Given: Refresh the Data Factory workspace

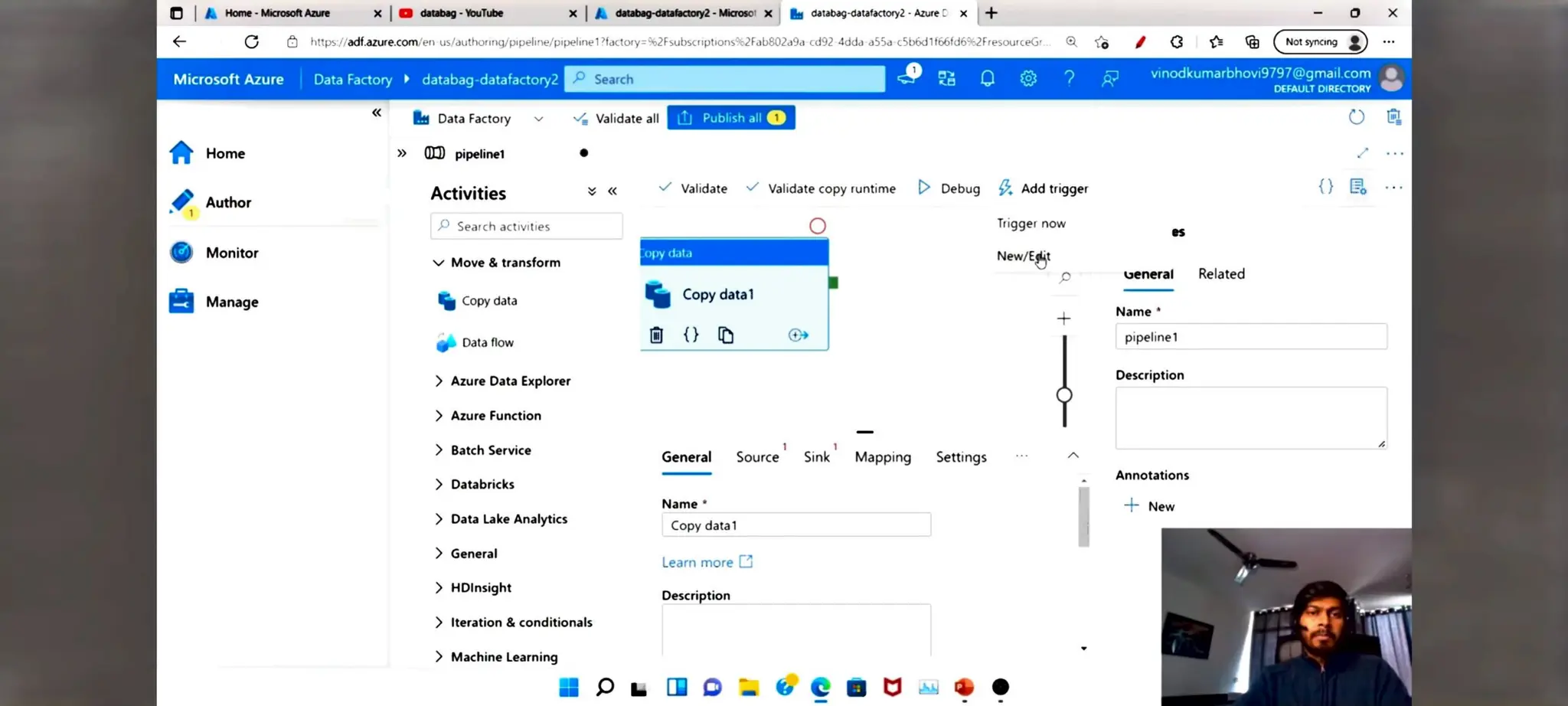Looking at the screenshot, I should 1356,117.
